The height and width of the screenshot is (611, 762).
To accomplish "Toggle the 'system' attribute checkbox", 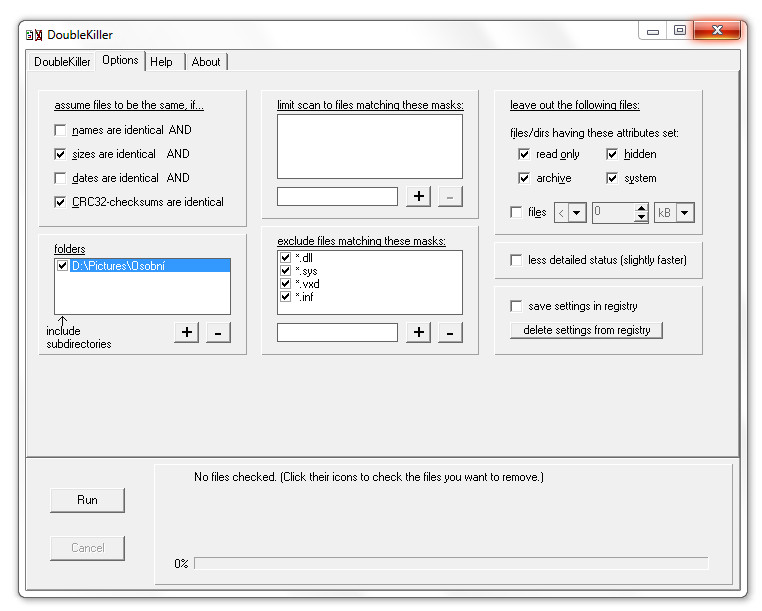I will (x=612, y=178).
